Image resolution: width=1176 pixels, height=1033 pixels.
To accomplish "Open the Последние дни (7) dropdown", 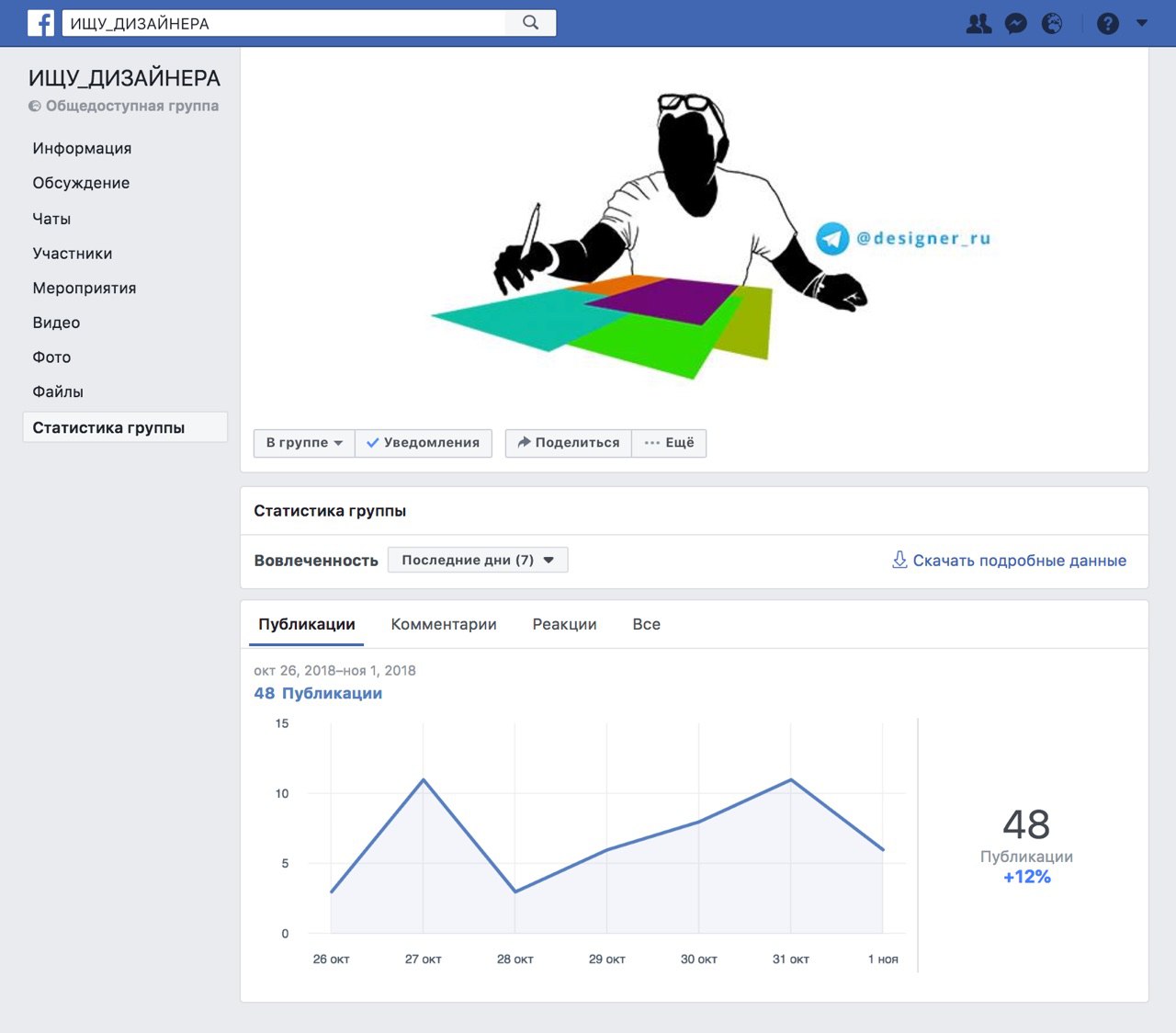I will pos(478,560).
